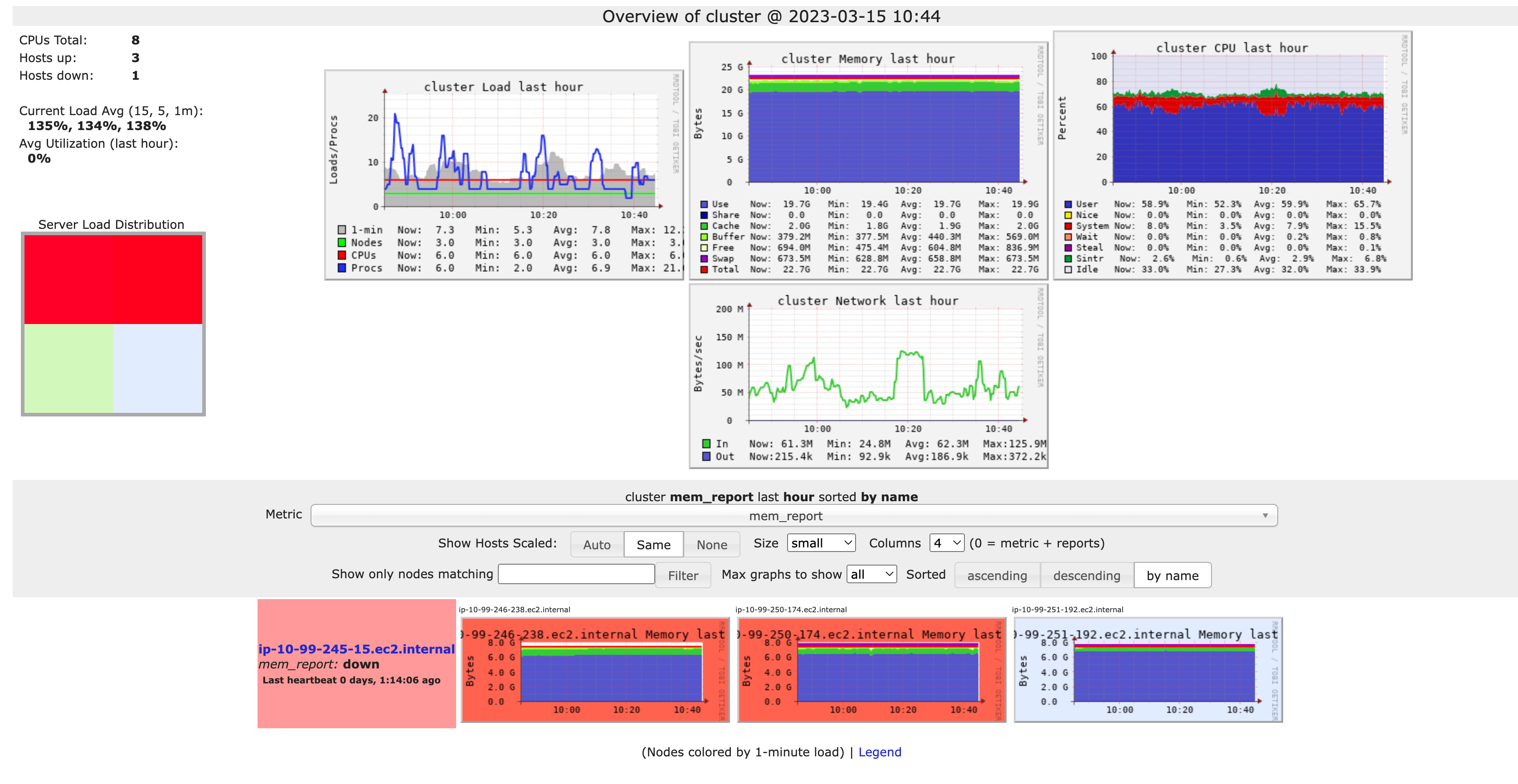Select None host scaling
The width and height of the screenshot is (1518, 784).
click(711, 544)
